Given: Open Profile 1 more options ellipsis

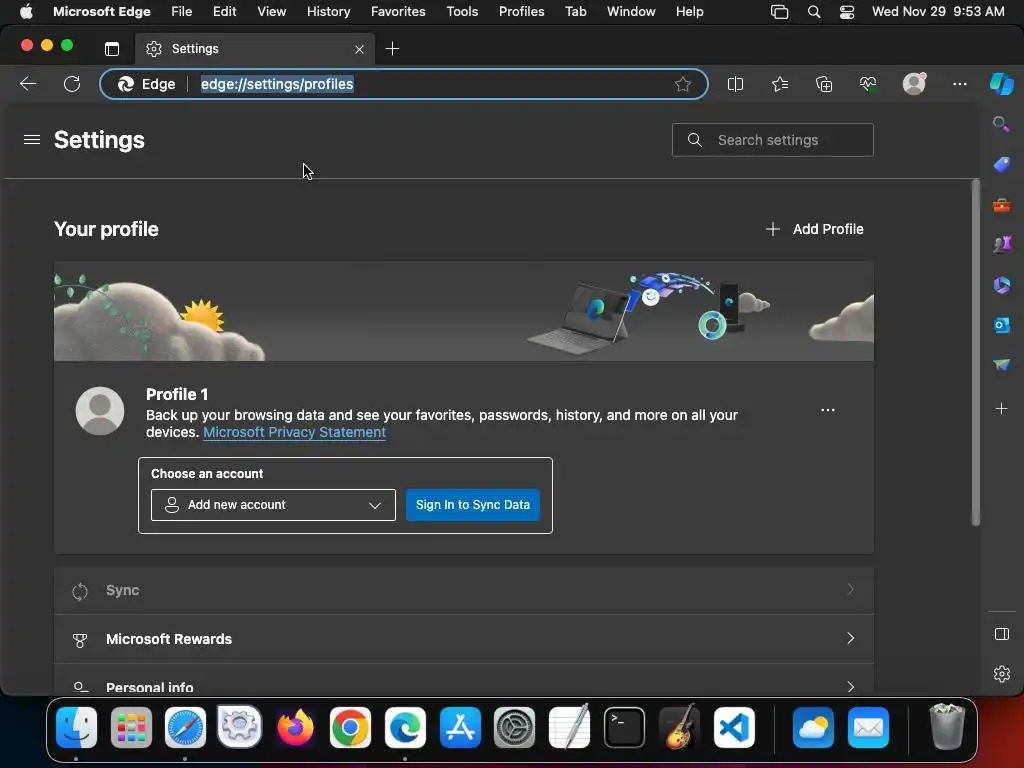Looking at the screenshot, I should coord(827,410).
